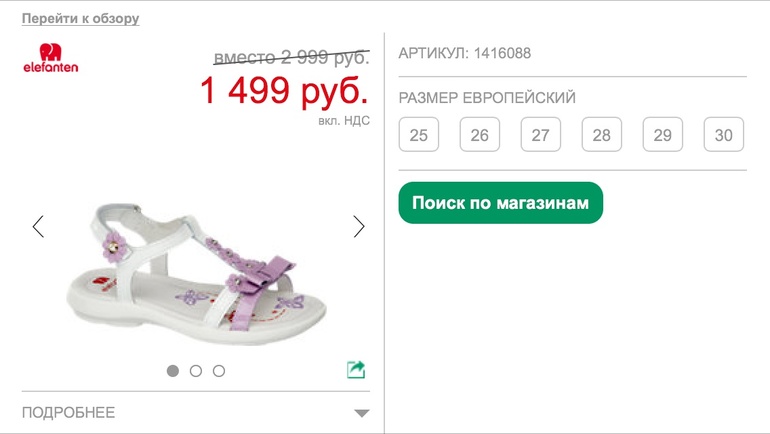Pick size 30 option
Screen dimensions: 770x434
(x=724, y=135)
